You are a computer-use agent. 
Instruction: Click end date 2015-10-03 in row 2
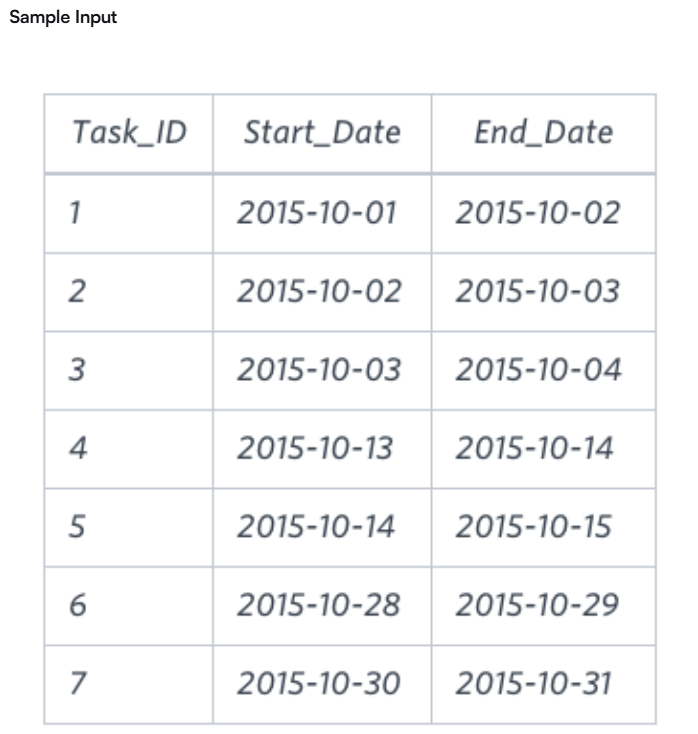click(x=538, y=291)
